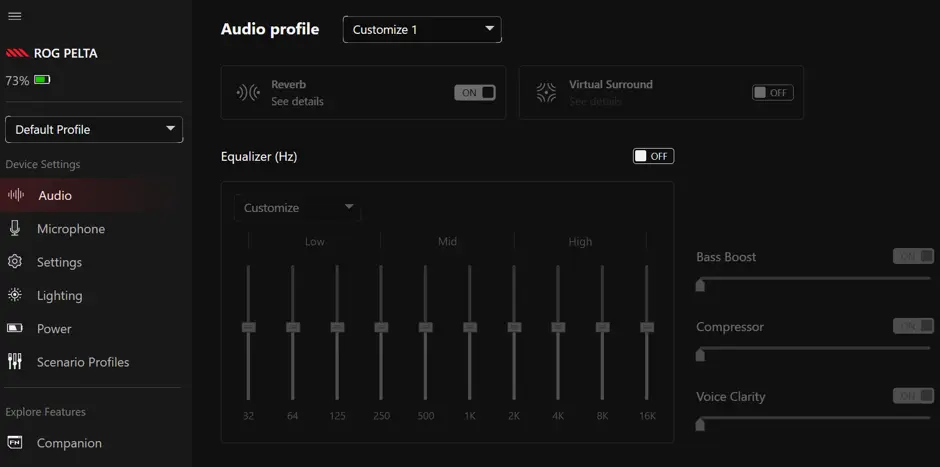Screen dimensions: 940x467
Task: Click the Audio waveform icon in sidebar
Action: coord(16,195)
